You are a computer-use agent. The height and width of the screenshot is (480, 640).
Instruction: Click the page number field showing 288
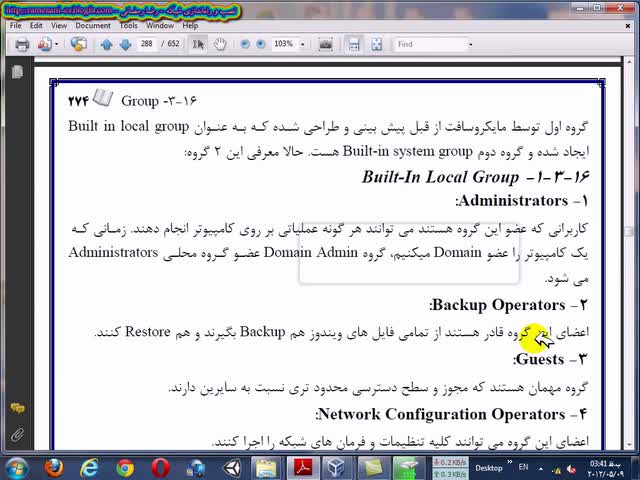147,44
